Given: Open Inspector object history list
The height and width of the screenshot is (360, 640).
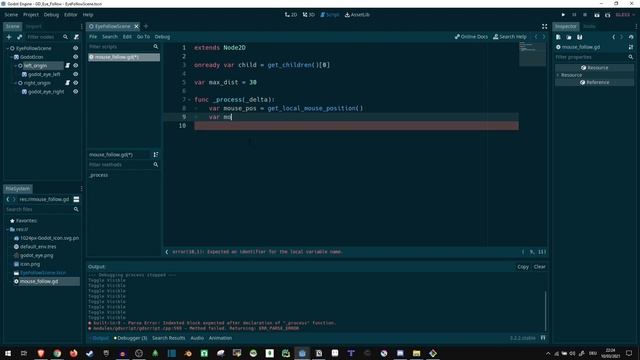Looking at the screenshot, I should click(x=631, y=37).
